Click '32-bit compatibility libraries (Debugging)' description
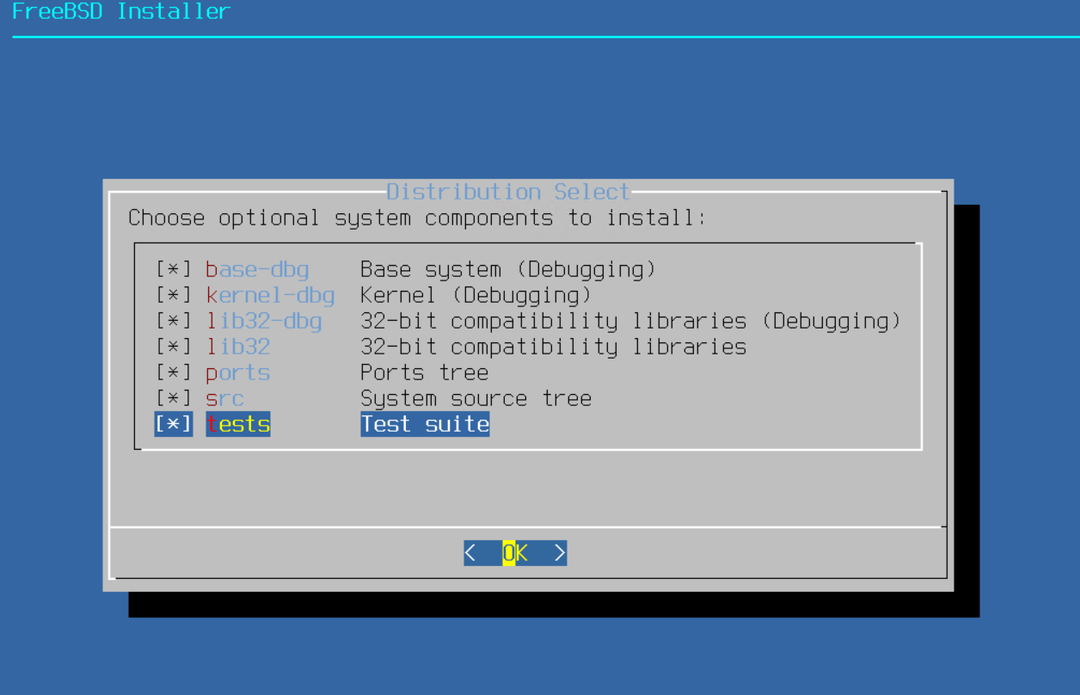 (x=630, y=321)
